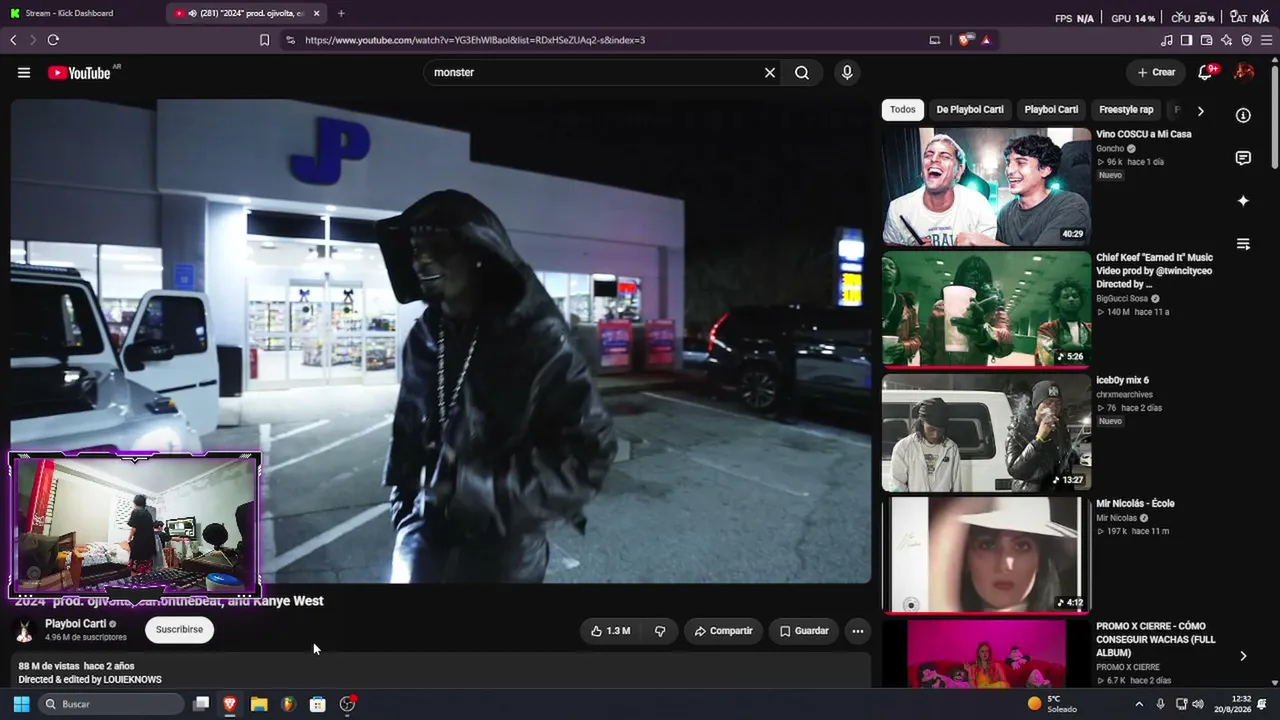Screen dimensions: 1280x720
Task: Open Leo AI sparkle in toolbar
Action: (x=1226, y=40)
